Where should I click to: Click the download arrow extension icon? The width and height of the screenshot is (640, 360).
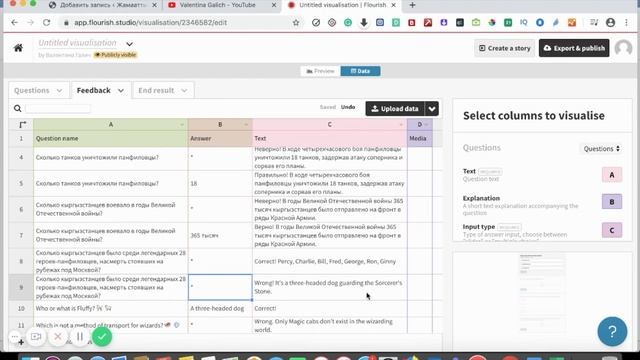(x=364, y=23)
